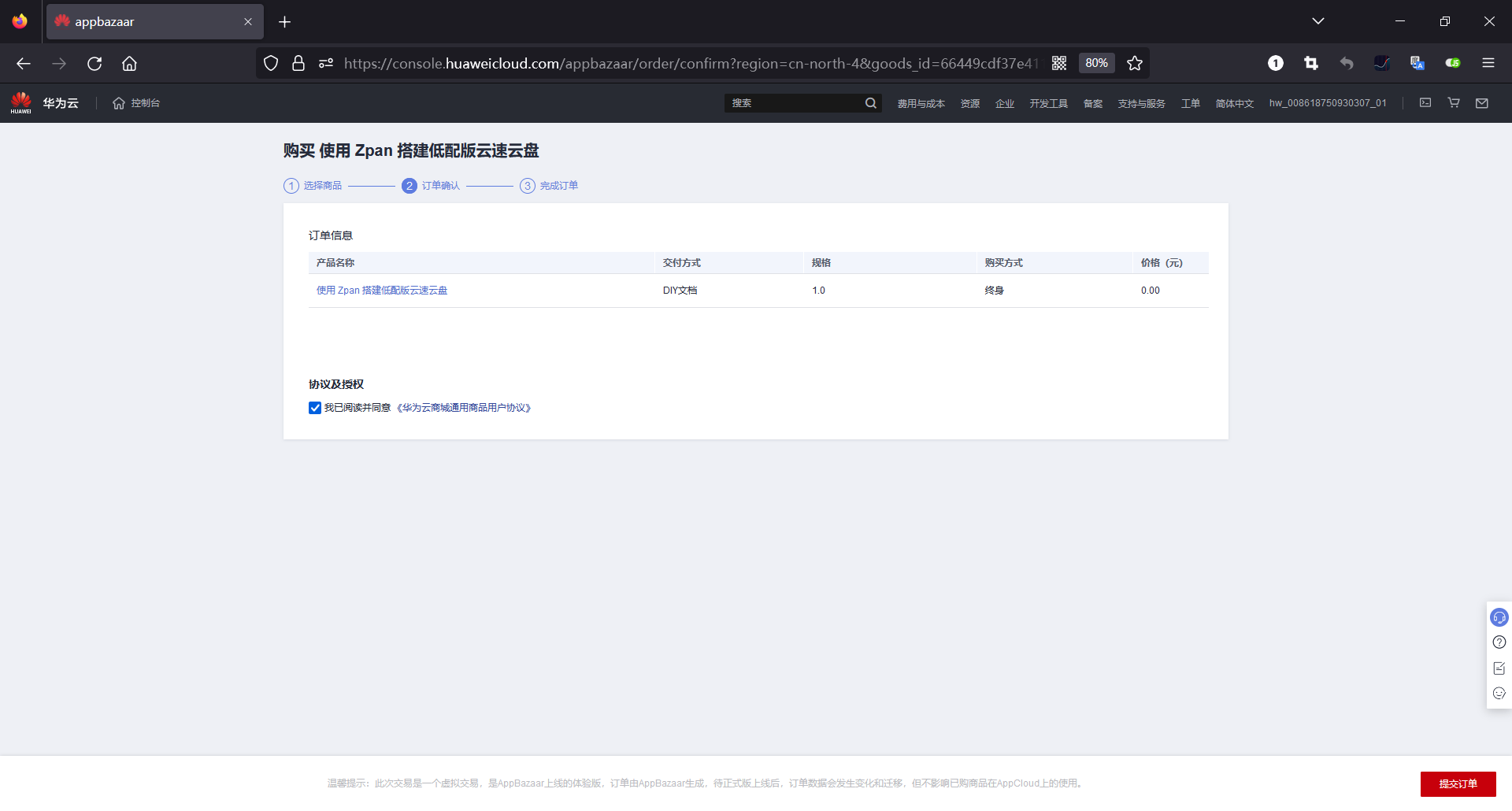Click the 1.0 specification cell
1512x811 pixels.
click(819, 291)
